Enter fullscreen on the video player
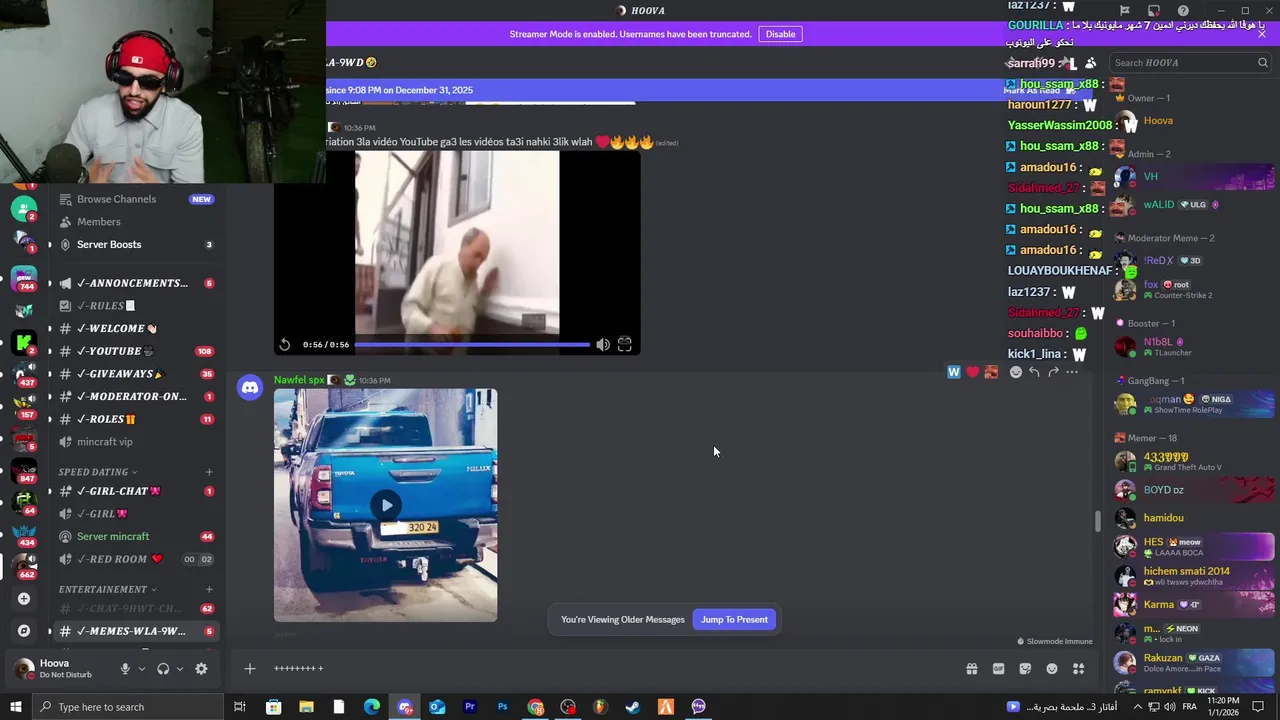The height and width of the screenshot is (720, 1280). coord(625,344)
